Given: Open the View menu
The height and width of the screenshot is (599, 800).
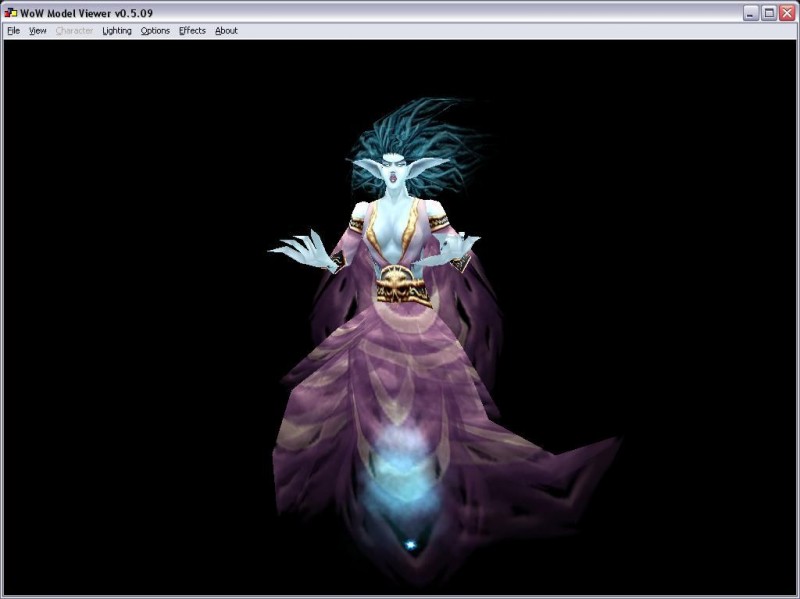Looking at the screenshot, I should (37, 31).
